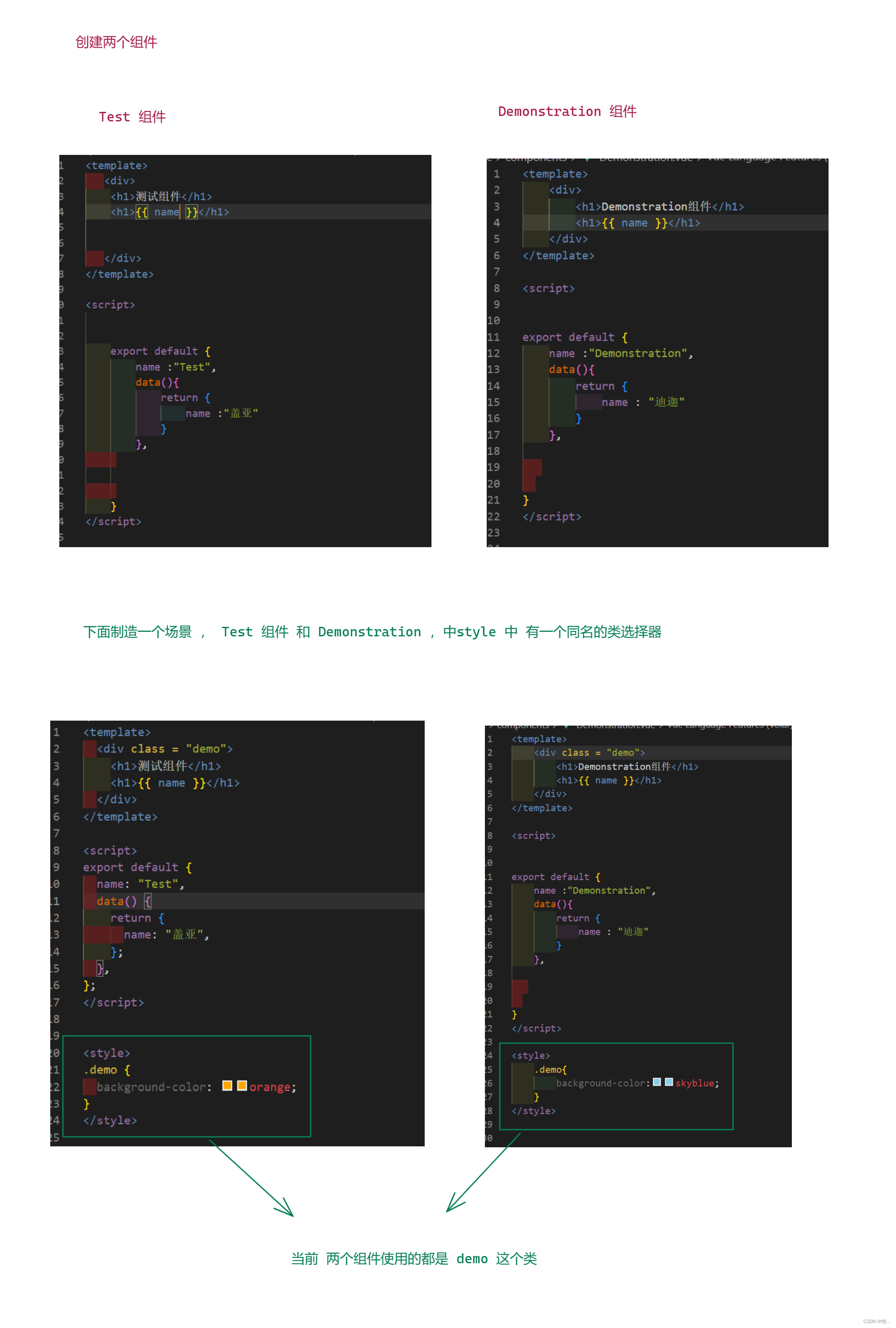896x1328 pixels.
Task: Click '.demo {' selector in the bottom-left panel
Action: [107, 1070]
